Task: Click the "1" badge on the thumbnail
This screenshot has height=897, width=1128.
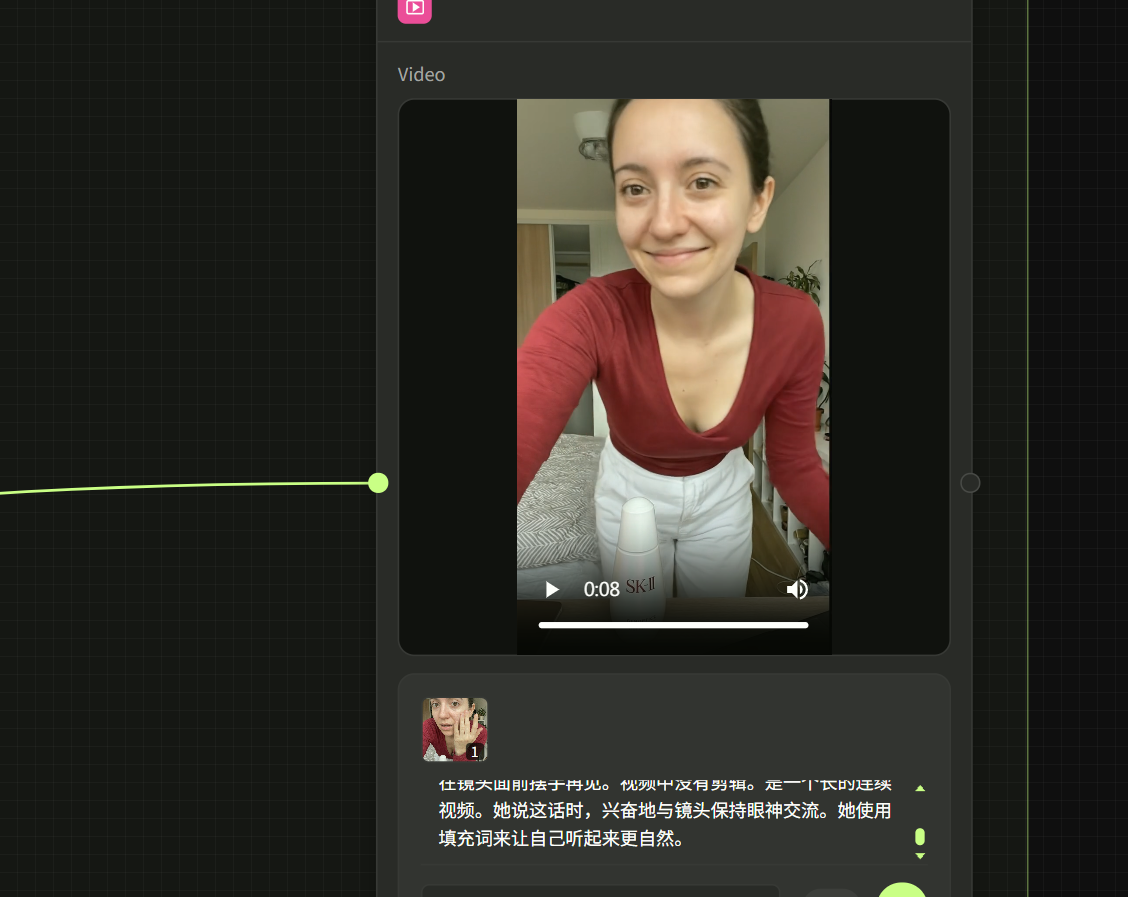Action: pos(474,751)
